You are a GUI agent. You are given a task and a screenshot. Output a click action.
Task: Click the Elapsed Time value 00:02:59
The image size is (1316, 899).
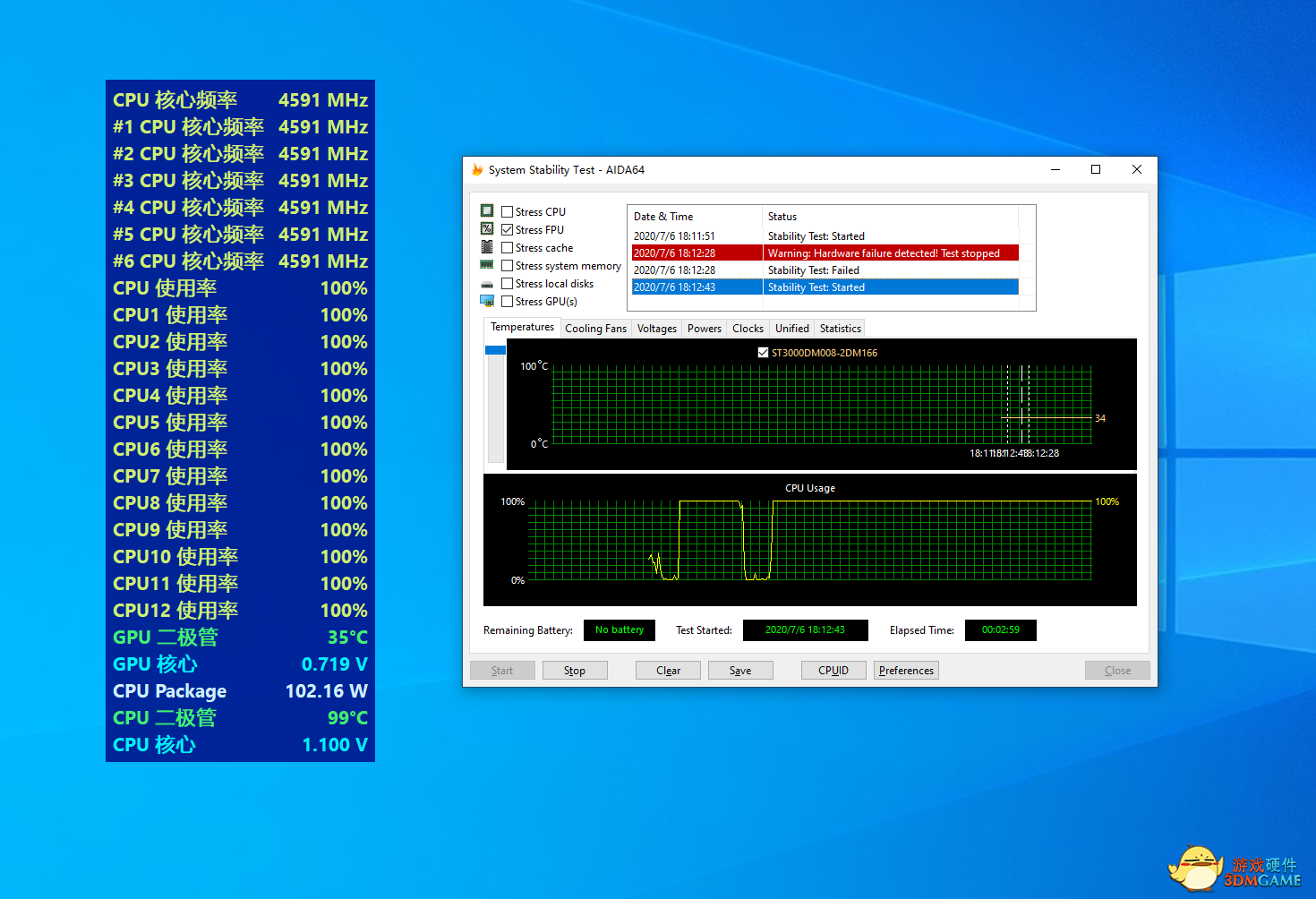click(x=1001, y=630)
